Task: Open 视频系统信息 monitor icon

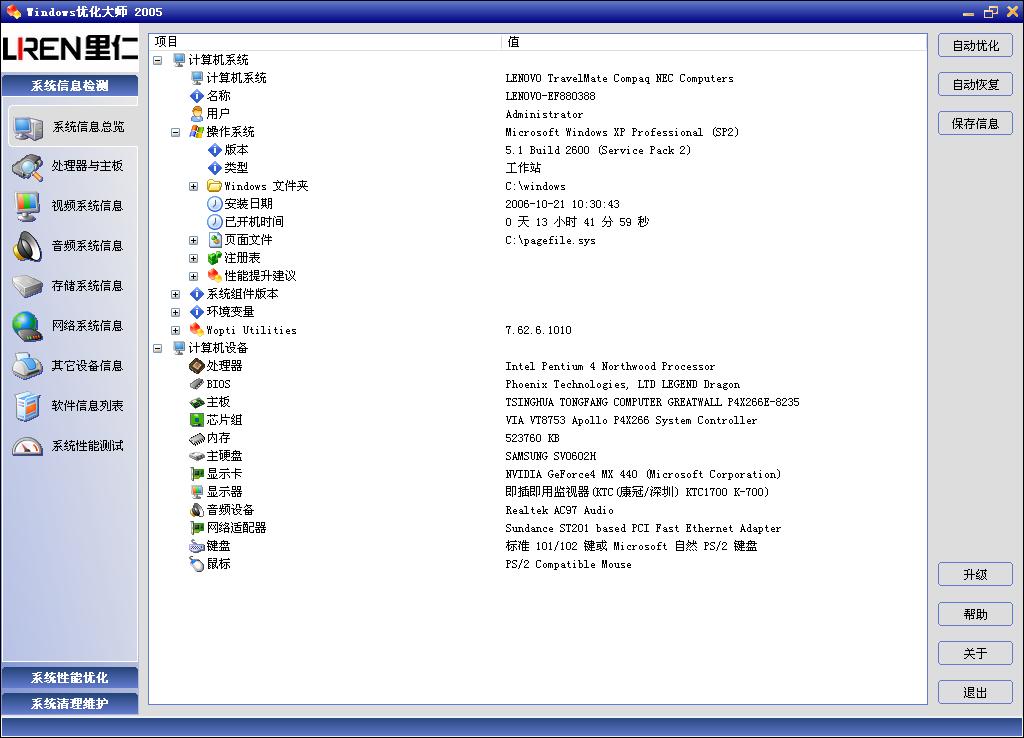Action: pyautogui.click(x=27, y=207)
